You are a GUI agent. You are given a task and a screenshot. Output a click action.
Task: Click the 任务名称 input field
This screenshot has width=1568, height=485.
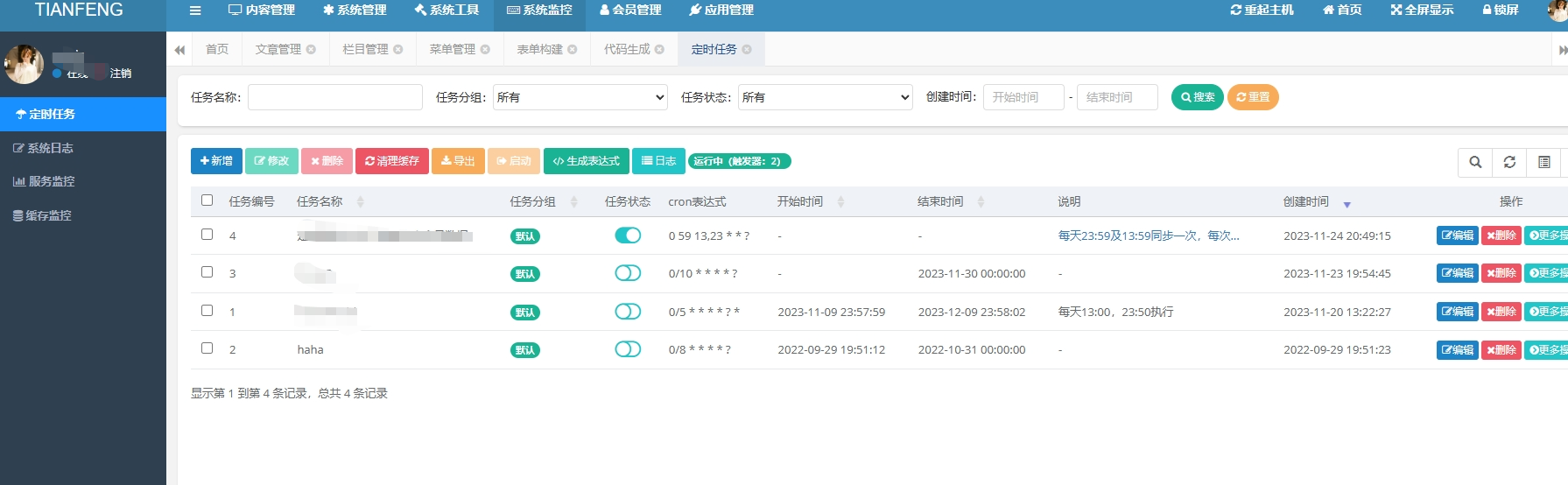(334, 97)
